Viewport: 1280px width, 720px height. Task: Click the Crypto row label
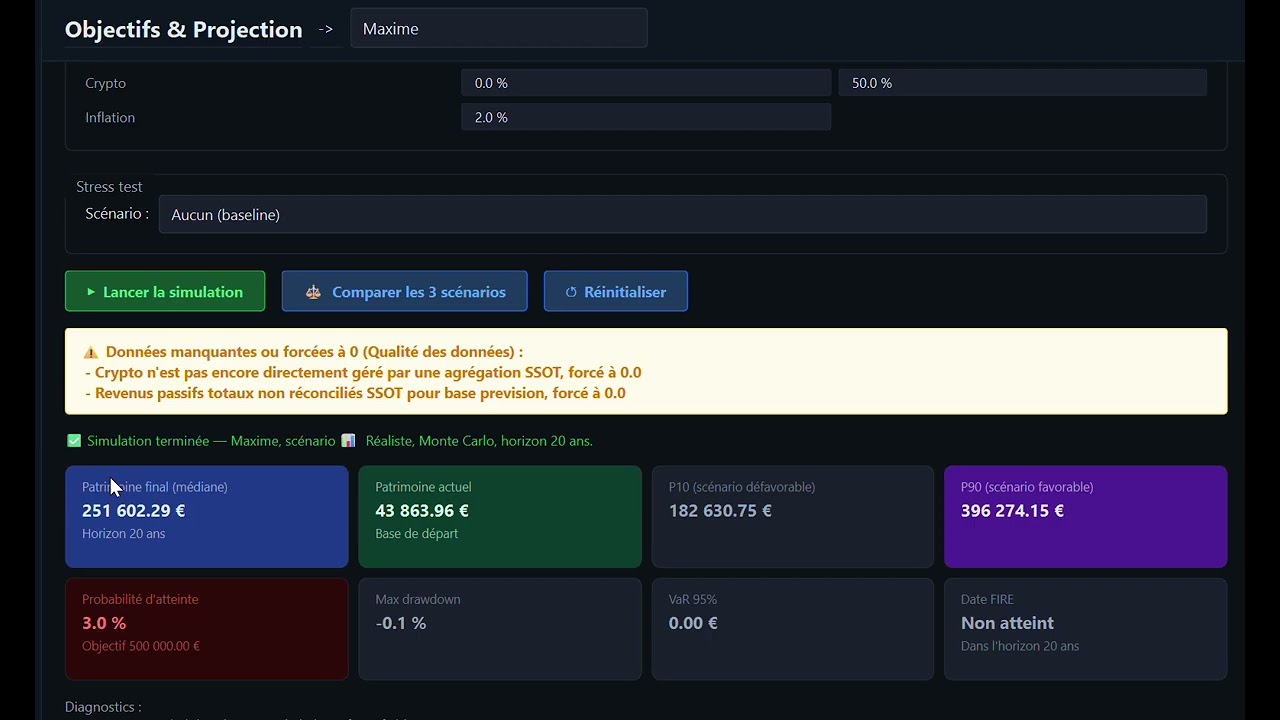click(105, 83)
